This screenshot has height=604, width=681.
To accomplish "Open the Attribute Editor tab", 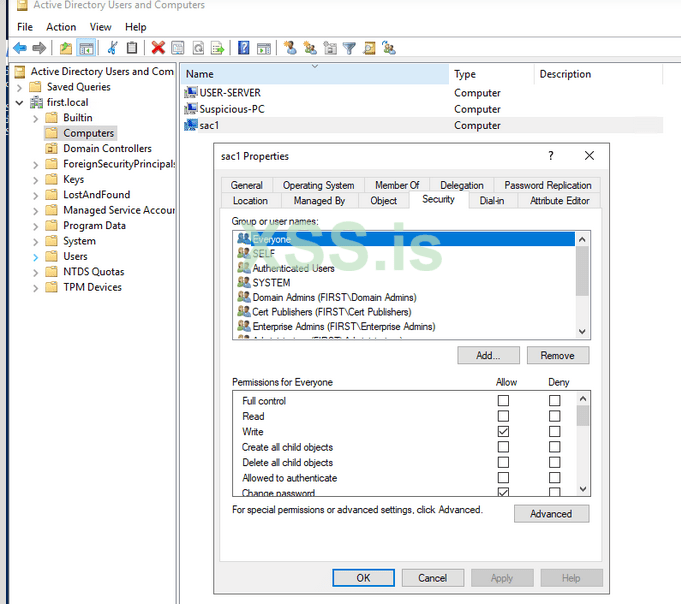I will point(559,201).
